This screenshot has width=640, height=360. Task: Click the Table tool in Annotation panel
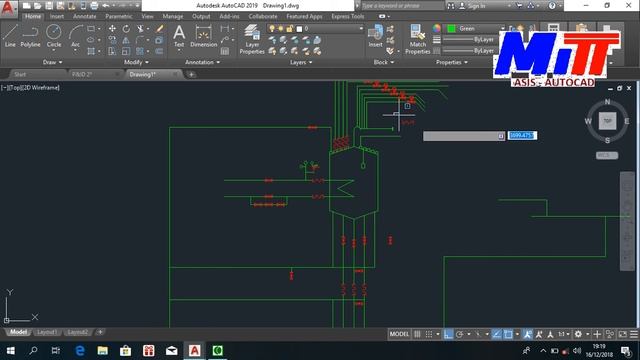225,51
